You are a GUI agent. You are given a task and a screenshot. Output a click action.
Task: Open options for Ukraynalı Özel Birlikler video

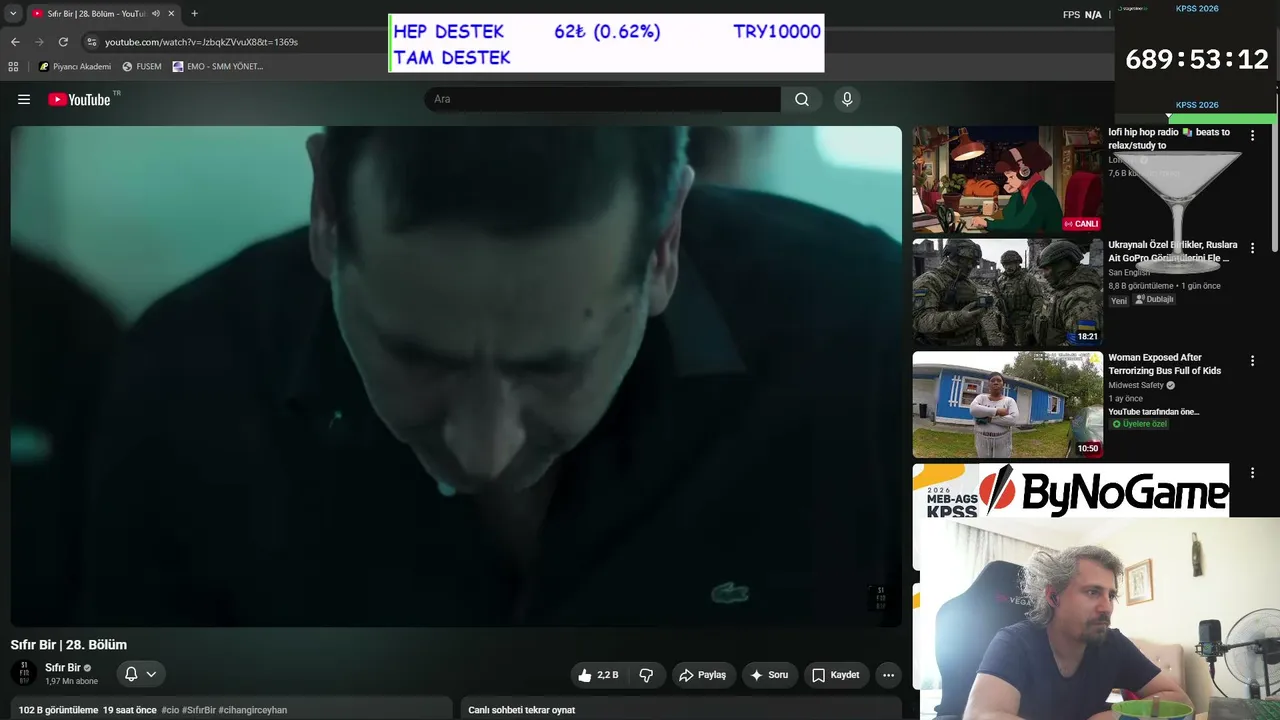click(x=1252, y=248)
